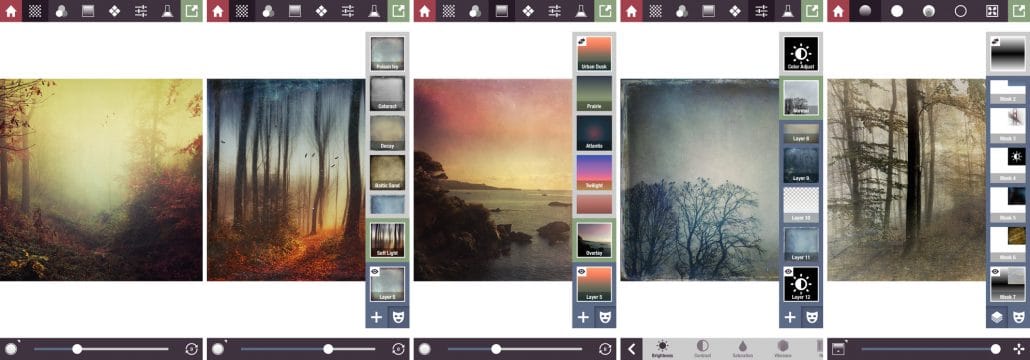Open the Soft Light blend mode selector
1030x360 pixels.
click(388, 240)
